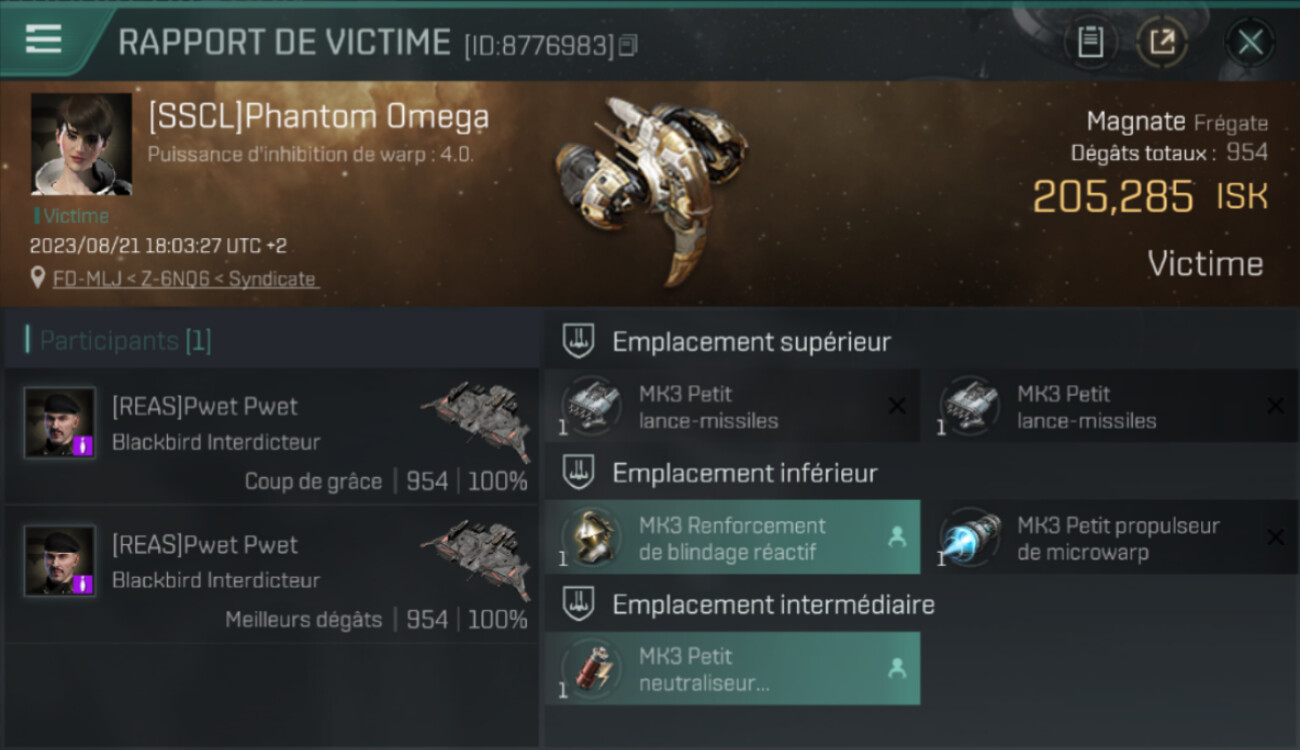View Pwet Pwet's Meilleurs dégâts portrait
The height and width of the screenshot is (750, 1300).
(60, 560)
